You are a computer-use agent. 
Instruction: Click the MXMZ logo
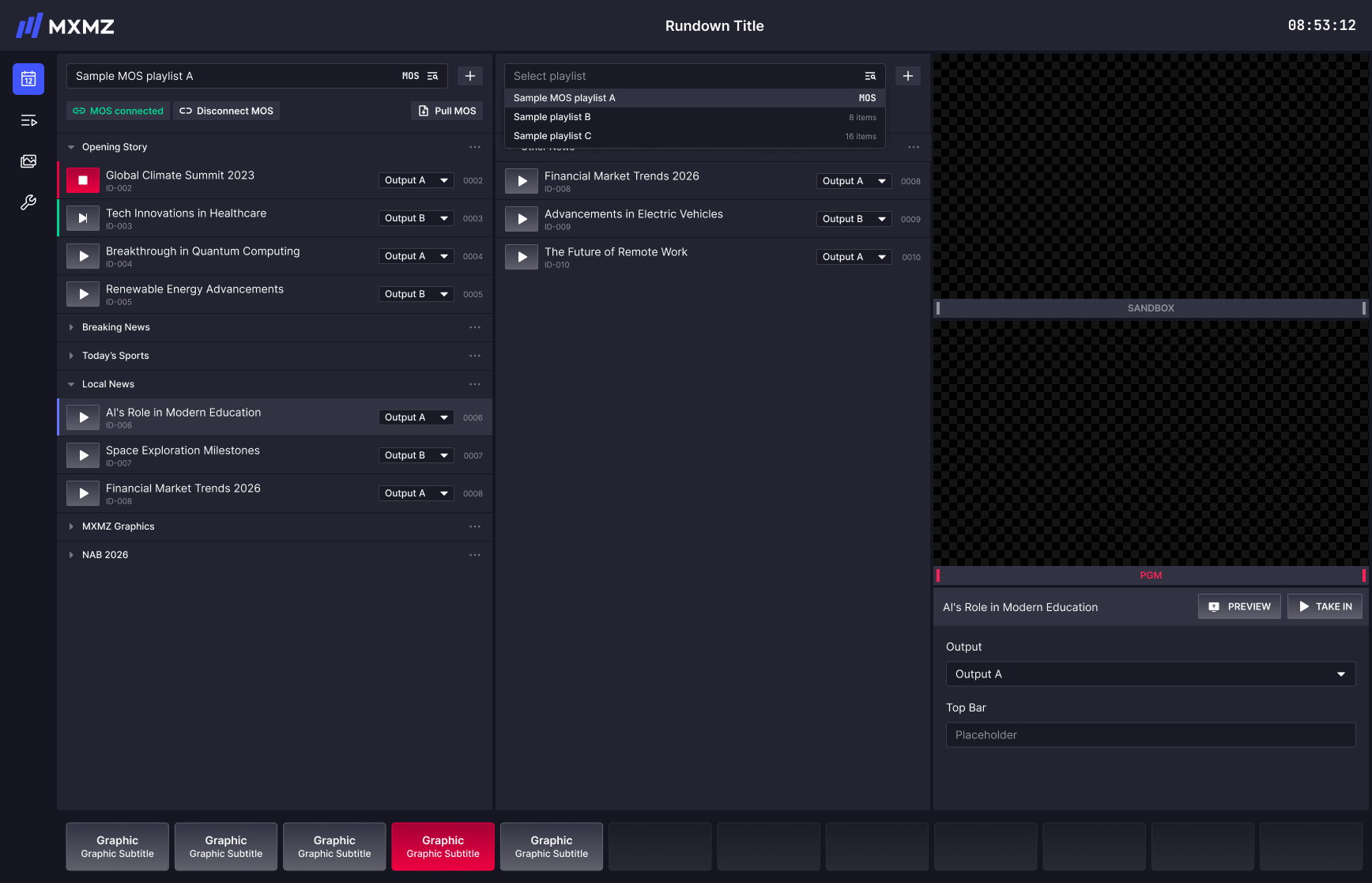65,26
